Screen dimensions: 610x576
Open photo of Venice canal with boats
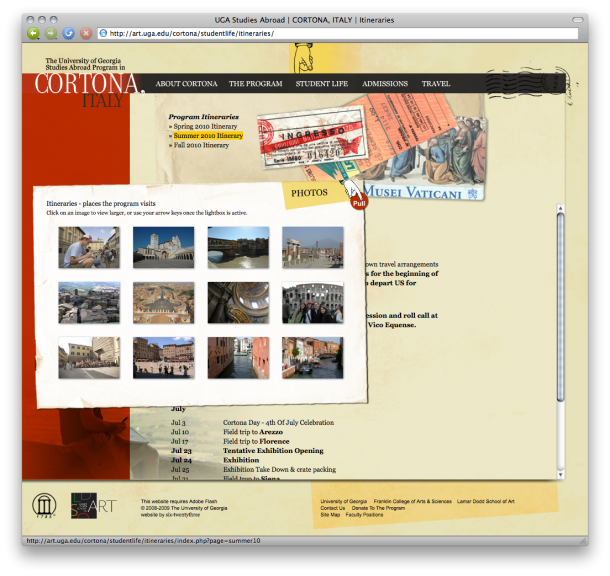pyautogui.click(x=313, y=358)
